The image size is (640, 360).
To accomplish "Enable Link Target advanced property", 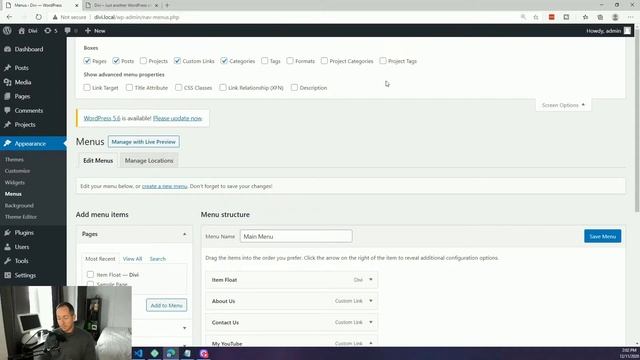I will pyautogui.click(x=87, y=87).
